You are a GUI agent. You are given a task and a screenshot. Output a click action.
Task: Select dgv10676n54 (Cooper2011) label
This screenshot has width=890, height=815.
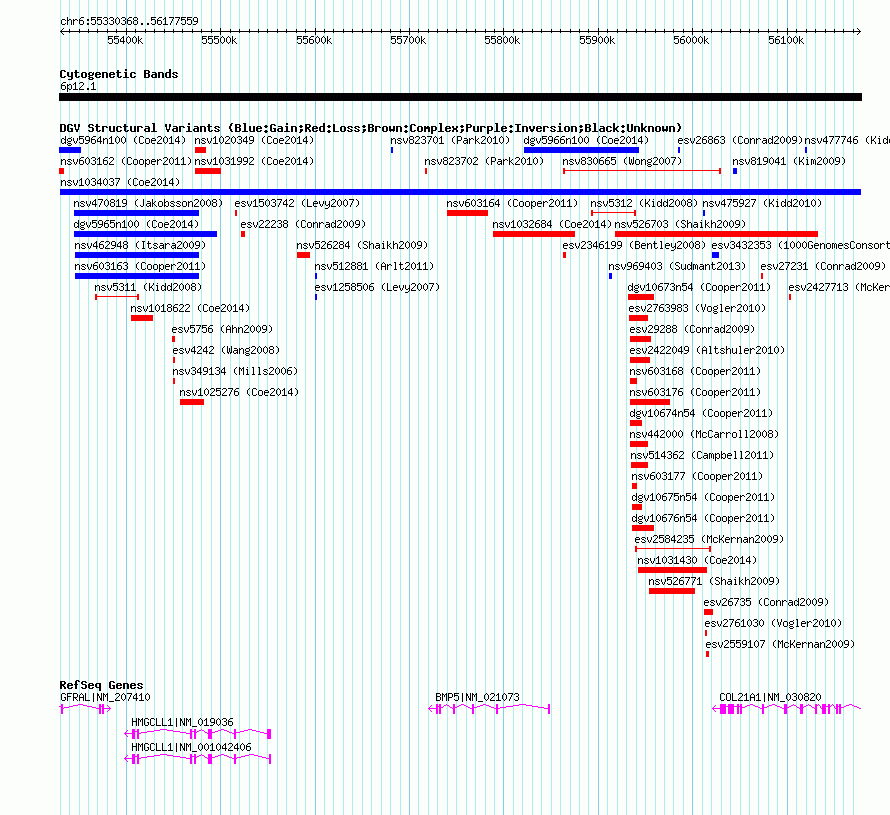pos(703,518)
